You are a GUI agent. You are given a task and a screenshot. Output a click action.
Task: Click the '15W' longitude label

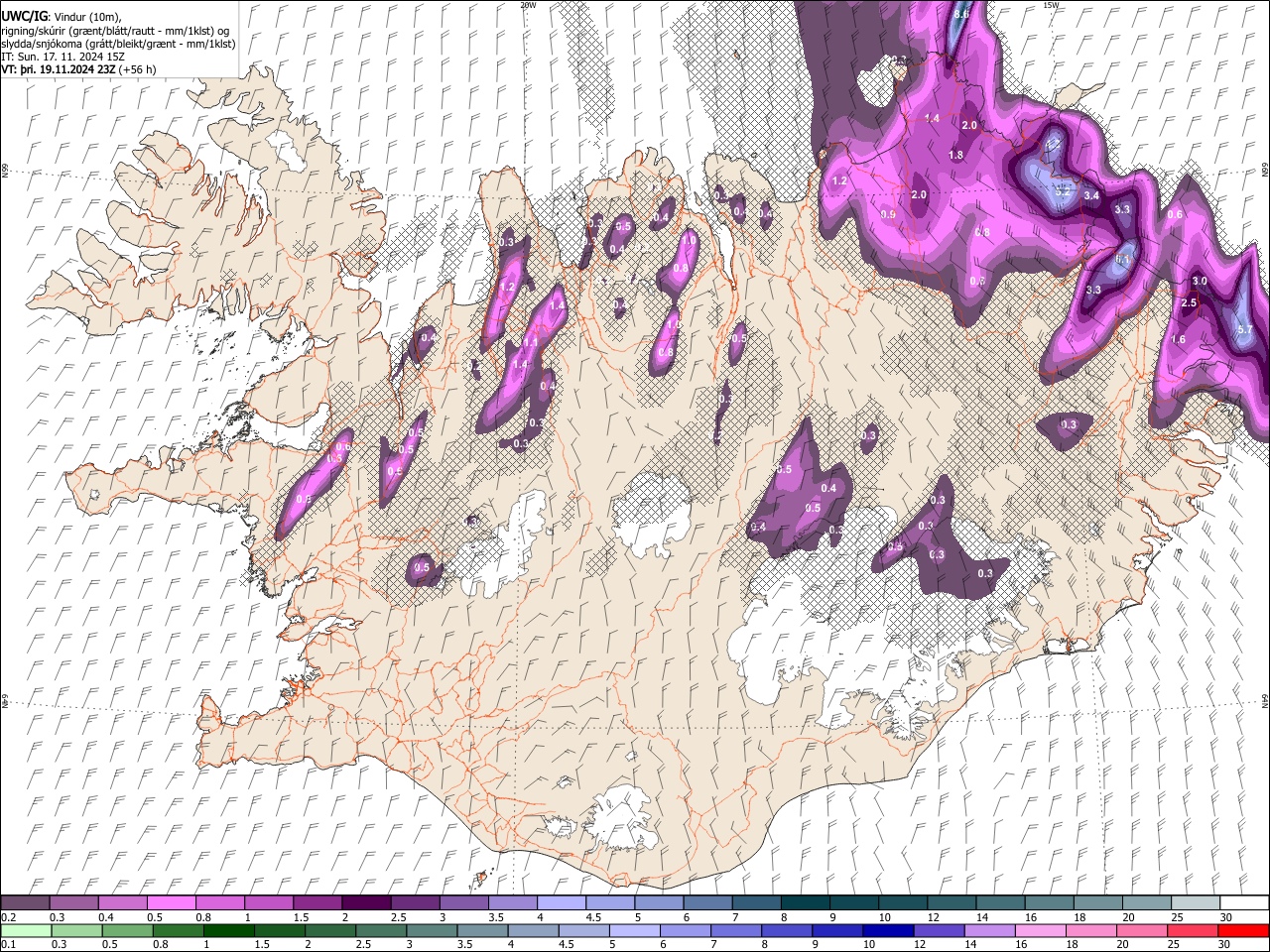coord(1051,5)
